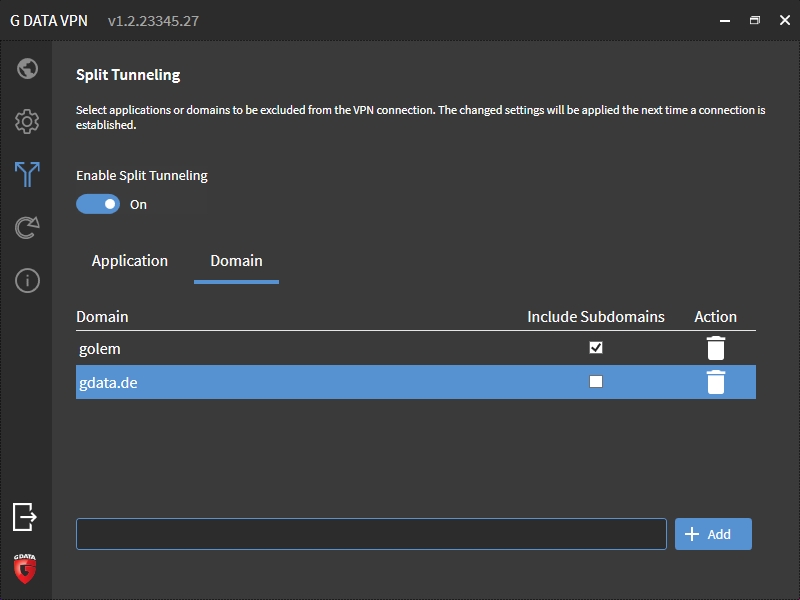Uncheck Include Subdomains for golem

(596, 347)
